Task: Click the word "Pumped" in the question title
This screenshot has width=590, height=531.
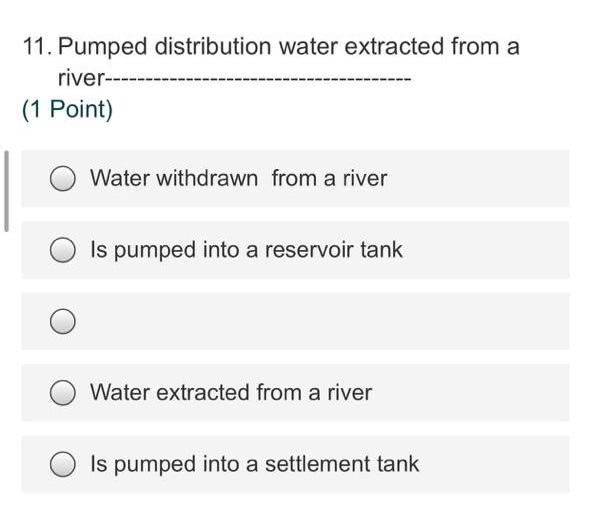Action: pyautogui.click(x=102, y=48)
